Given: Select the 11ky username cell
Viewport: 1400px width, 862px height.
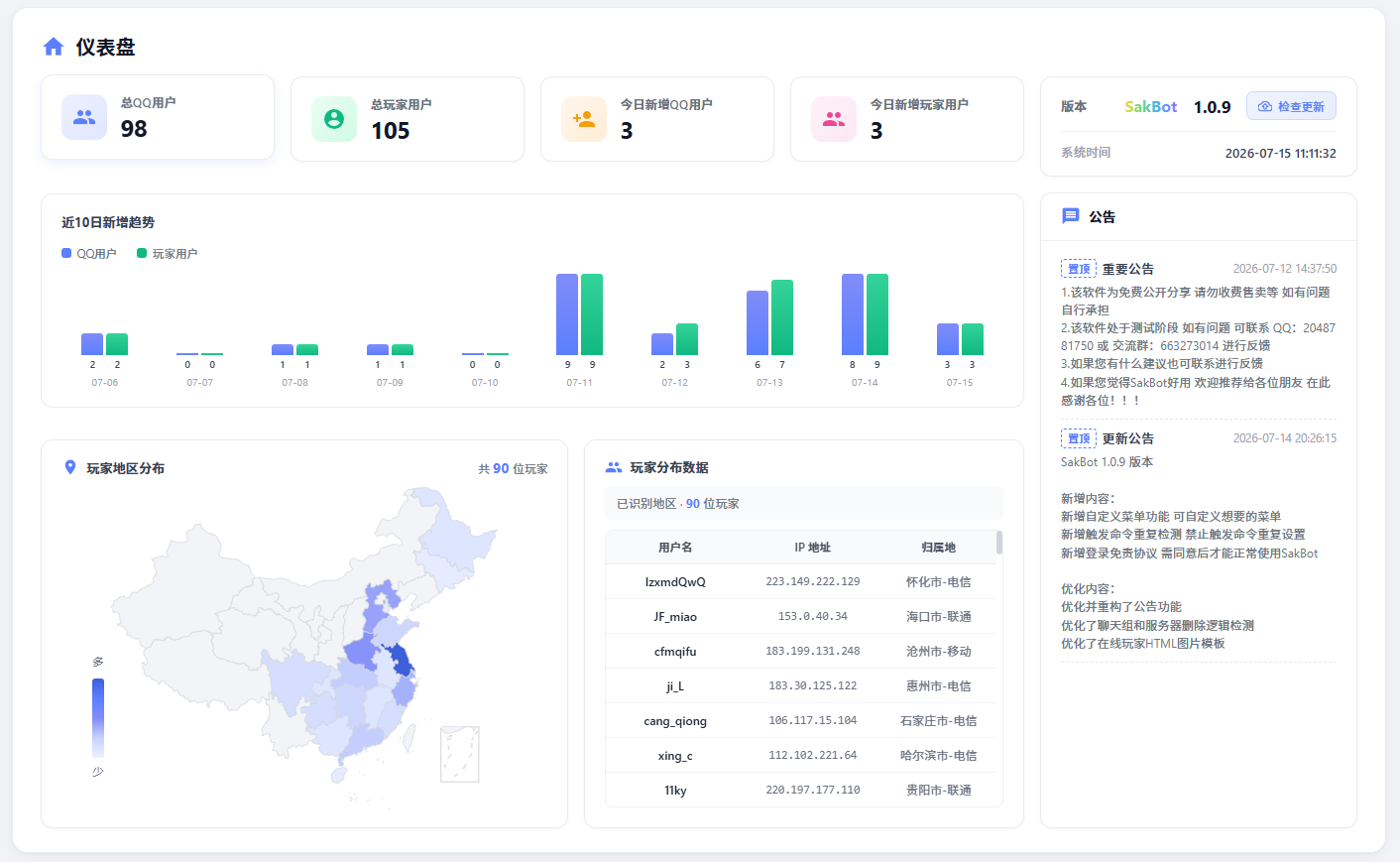Looking at the screenshot, I should click(x=675, y=791).
